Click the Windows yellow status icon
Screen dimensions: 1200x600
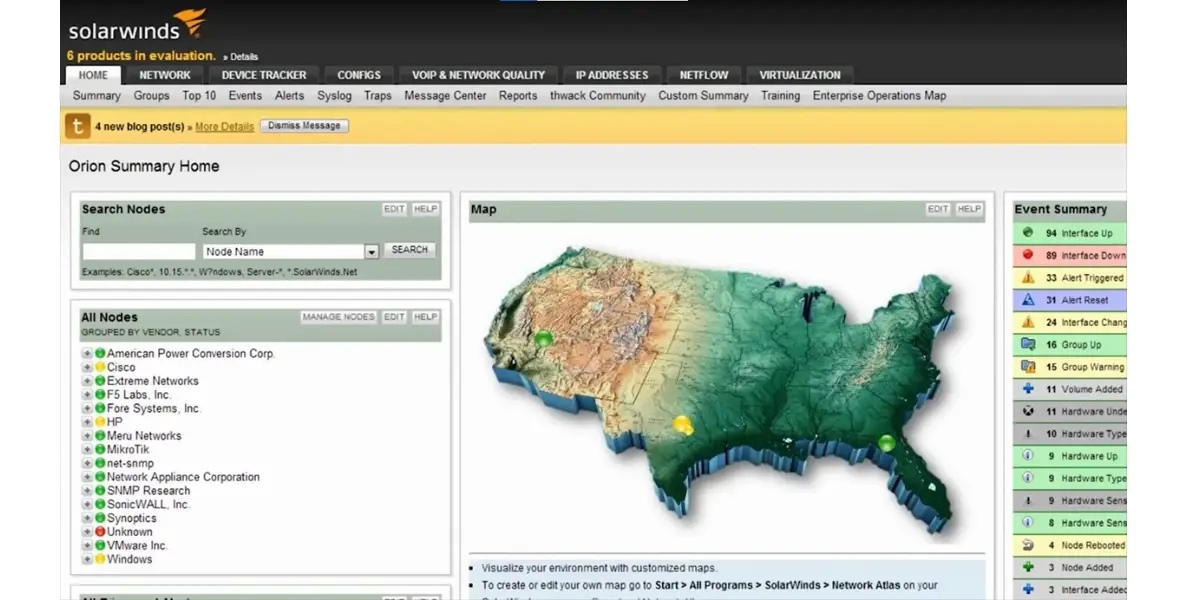click(100, 559)
